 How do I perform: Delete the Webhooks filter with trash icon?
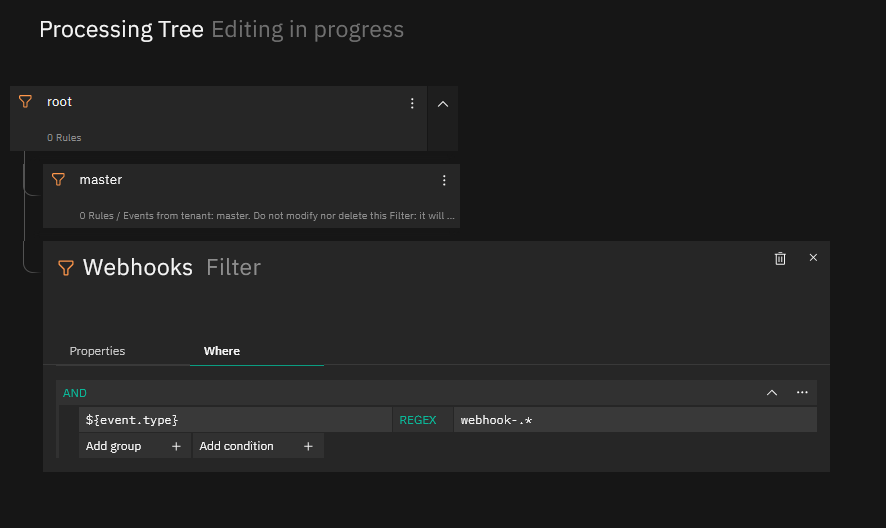780,258
